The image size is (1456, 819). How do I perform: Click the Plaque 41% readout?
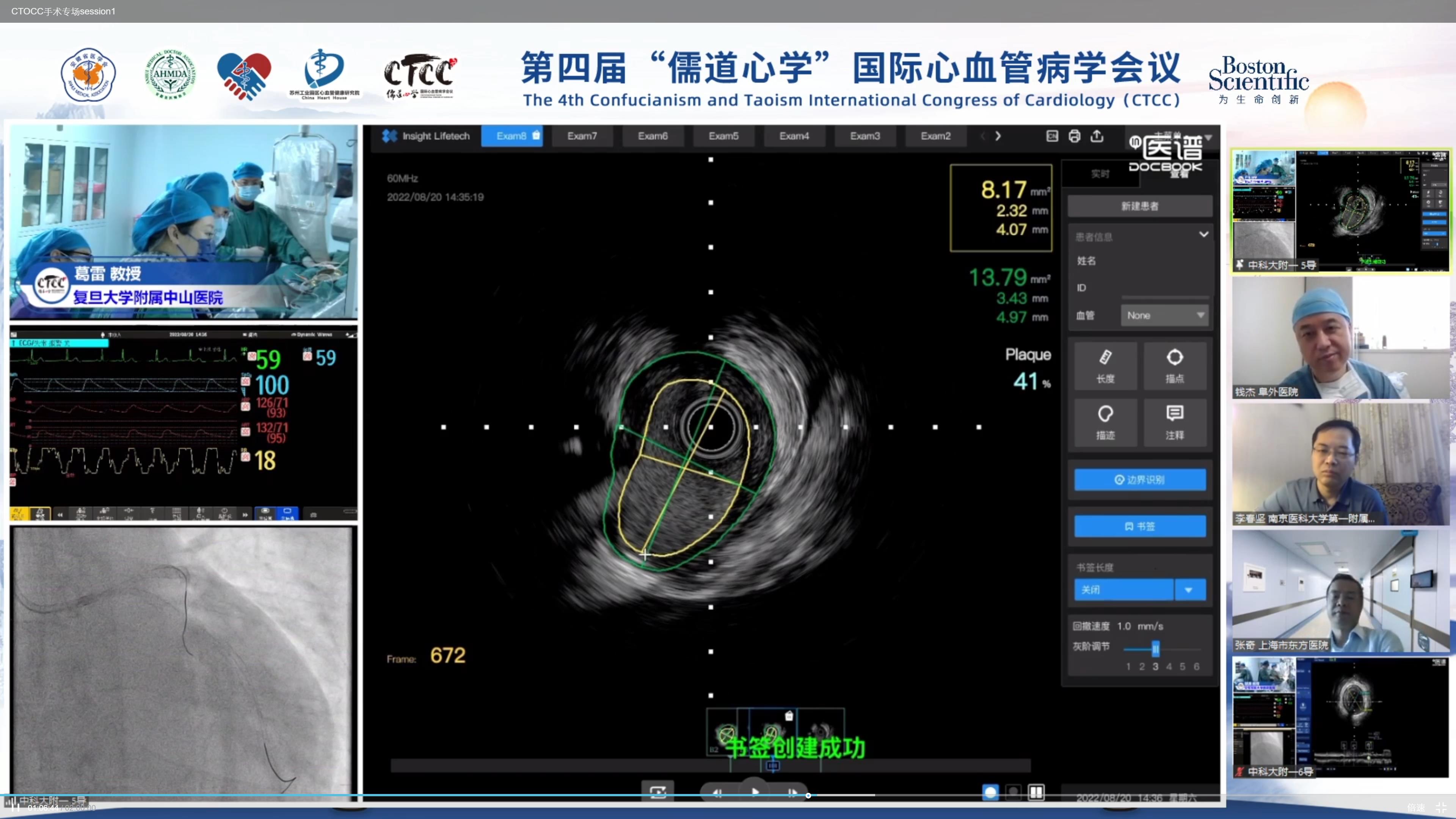point(1028,369)
